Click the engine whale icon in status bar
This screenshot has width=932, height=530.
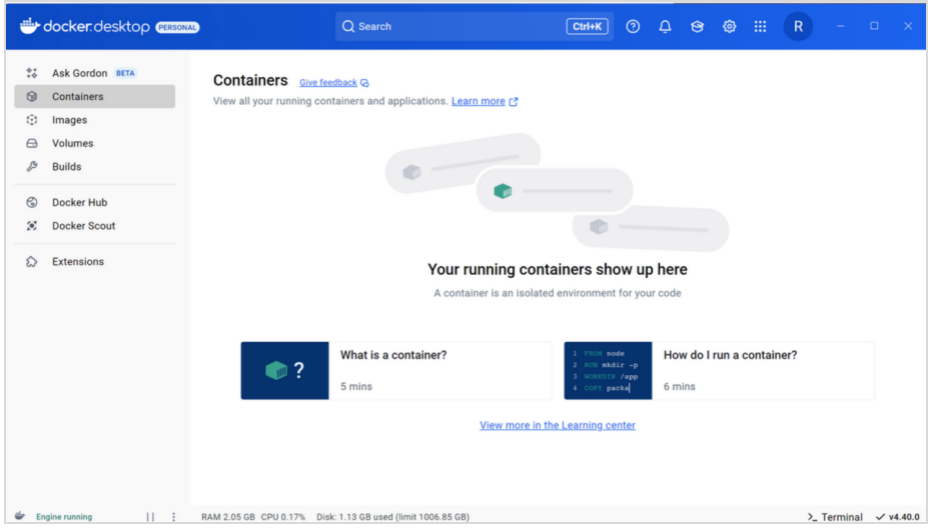pos(20,516)
